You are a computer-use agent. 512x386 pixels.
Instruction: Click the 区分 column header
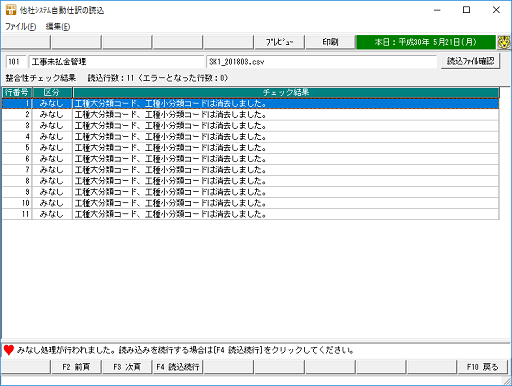tap(52, 92)
